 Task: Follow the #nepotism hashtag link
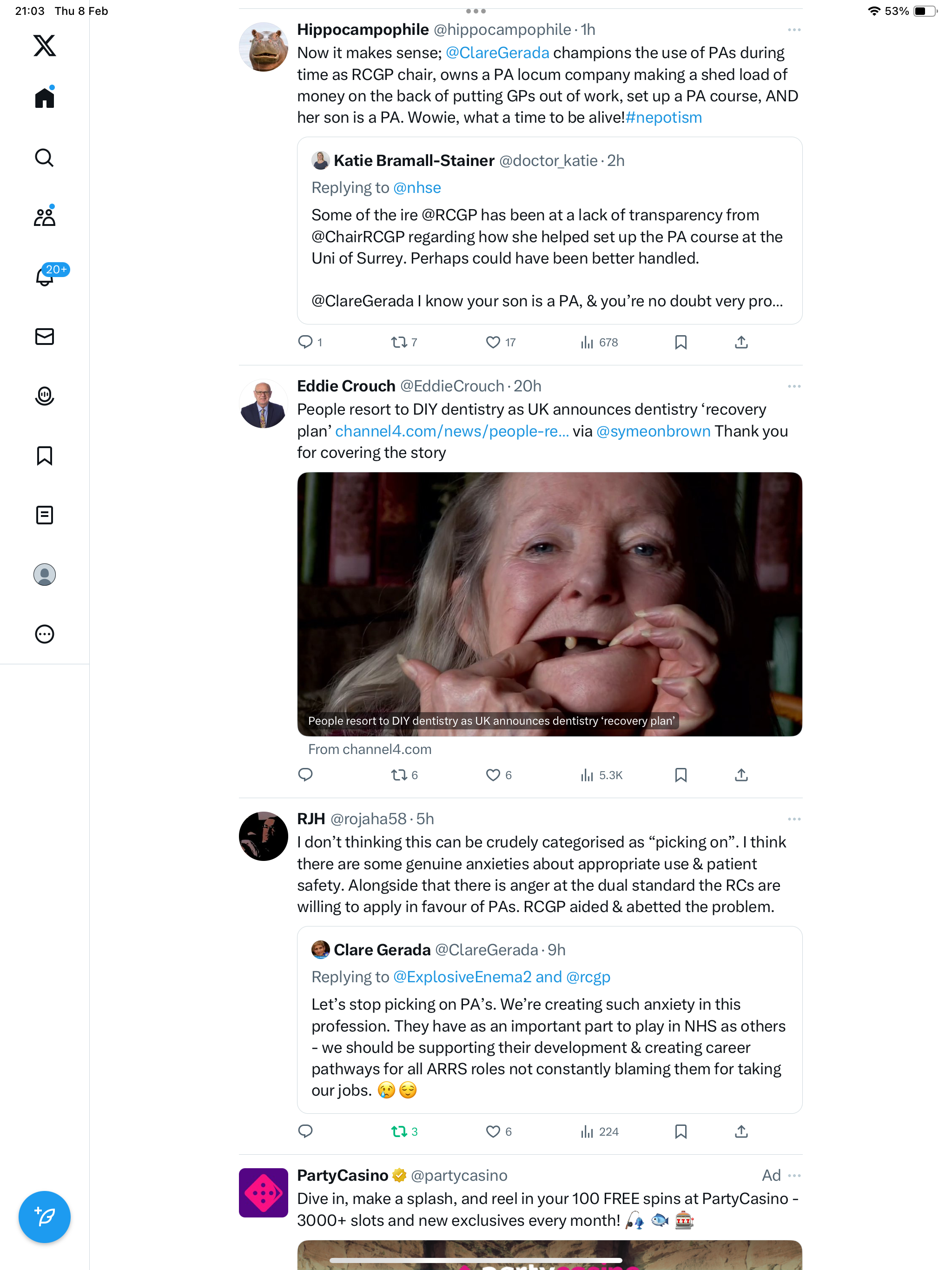pyautogui.click(x=664, y=118)
